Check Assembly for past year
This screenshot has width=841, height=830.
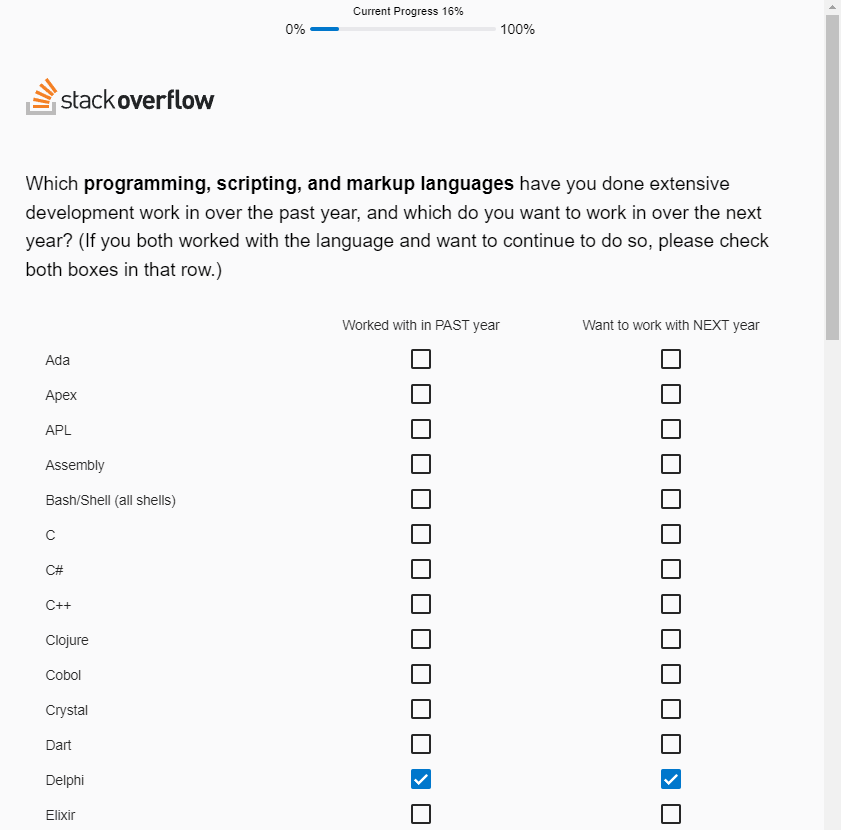(x=421, y=463)
